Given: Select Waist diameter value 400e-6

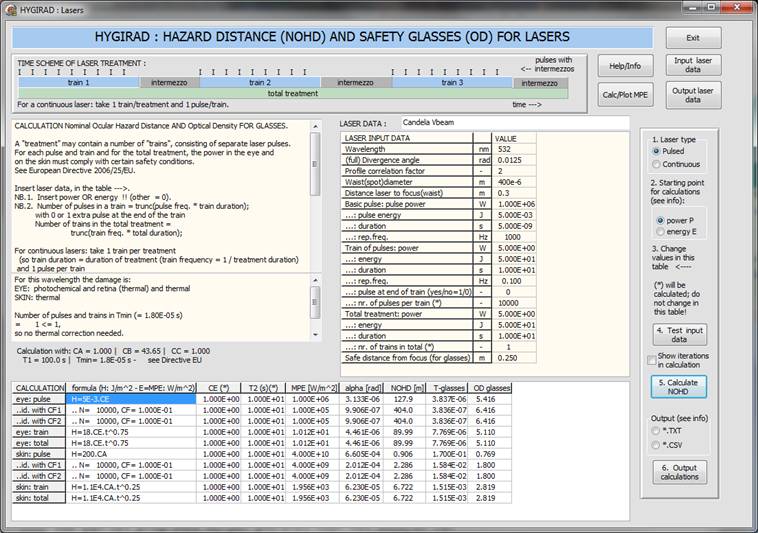Looking at the screenshot, I should click(x=514, y=182).
